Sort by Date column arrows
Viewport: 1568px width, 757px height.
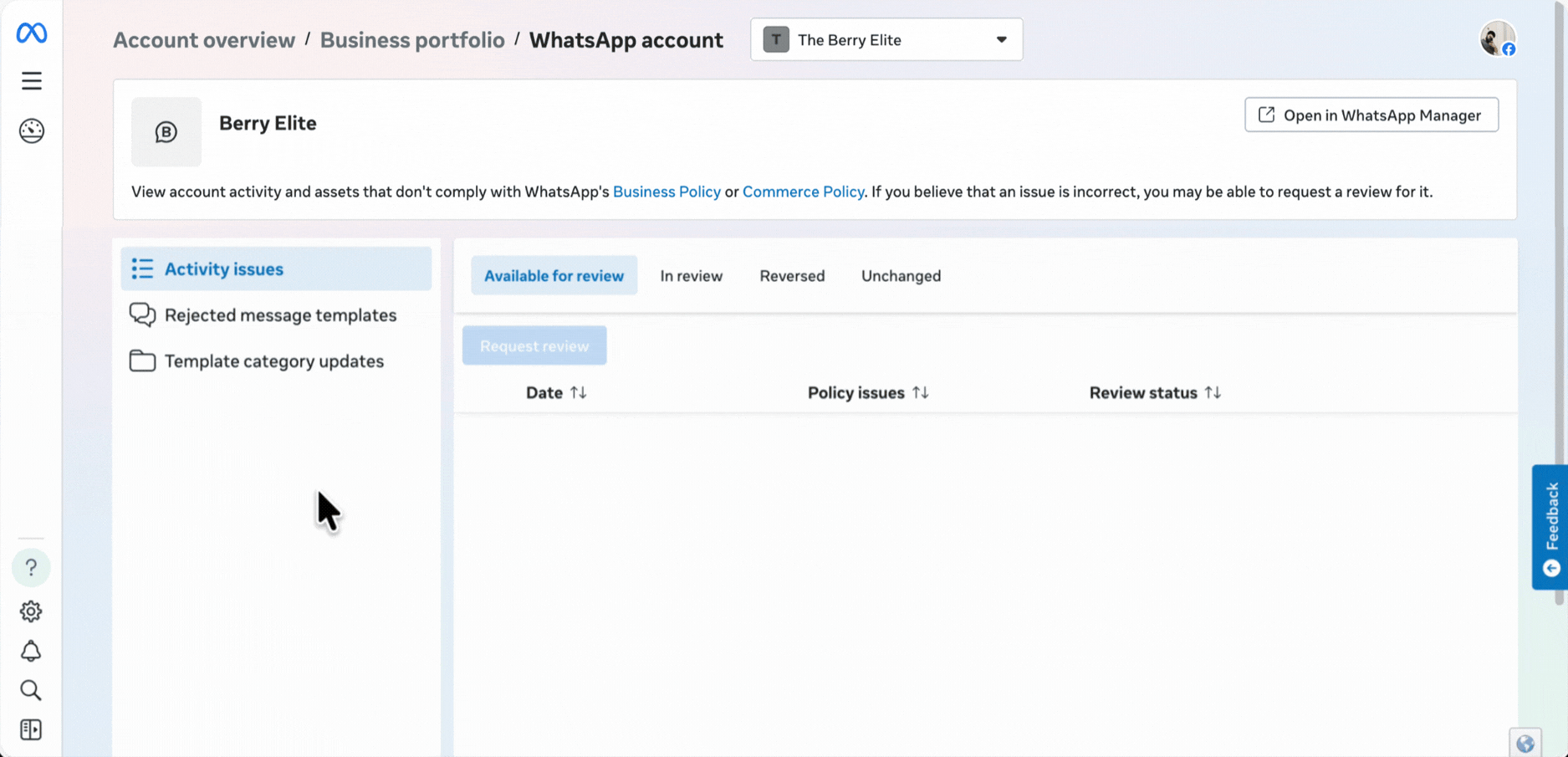tap(579, 392)
